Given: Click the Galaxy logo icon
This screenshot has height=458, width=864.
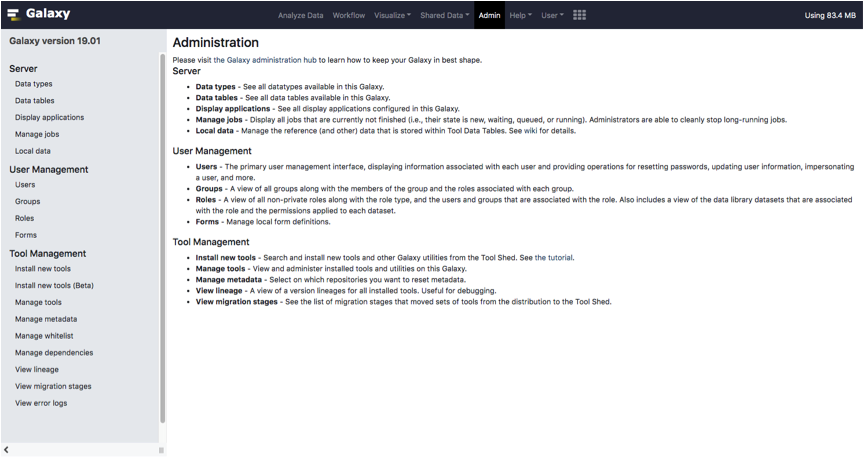Looking at the screenshot, I should pyautogui.click(x=13, y=14).
